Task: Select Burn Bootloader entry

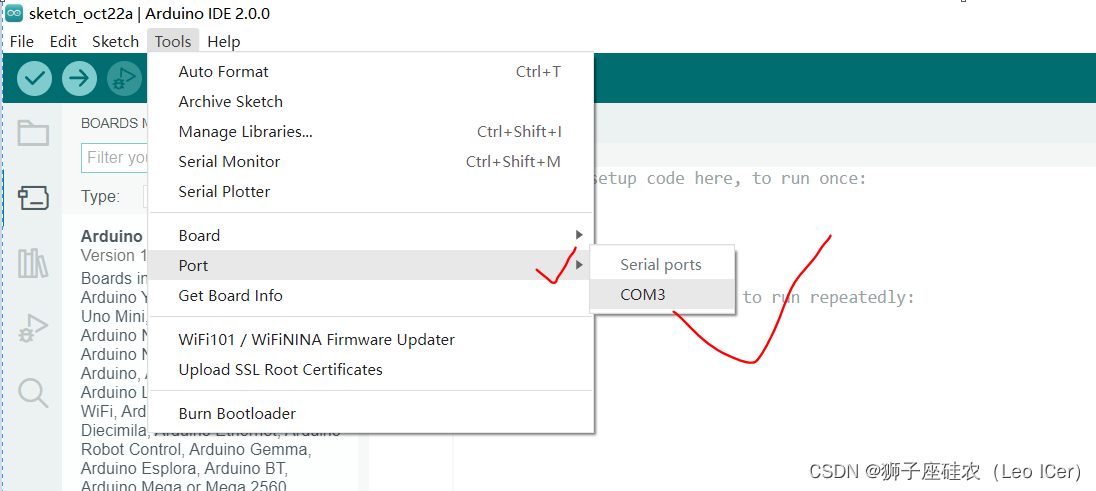Action: (x=370, y=413)
